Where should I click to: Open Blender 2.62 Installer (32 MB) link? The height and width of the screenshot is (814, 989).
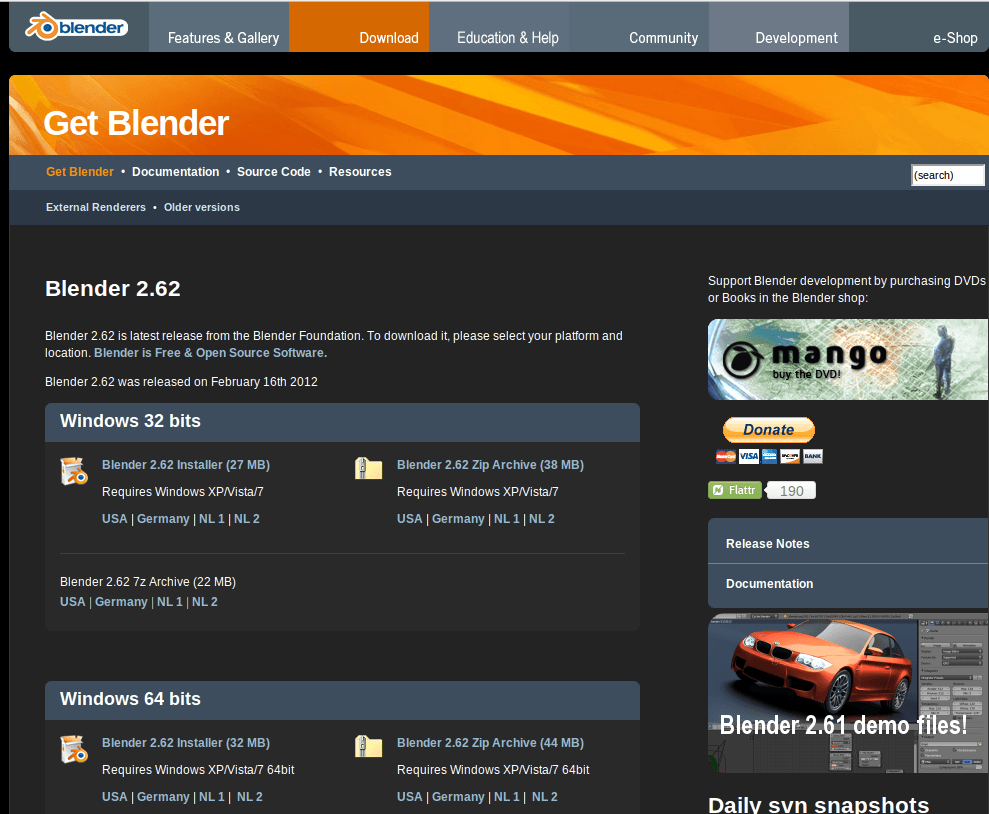(186, 743)
